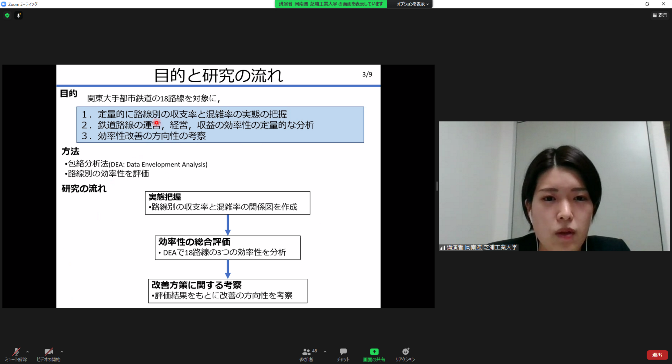This screenshot has height=364, width=672.
Task: Unmute the microphone icon
Action: click(x=16, y=352)
